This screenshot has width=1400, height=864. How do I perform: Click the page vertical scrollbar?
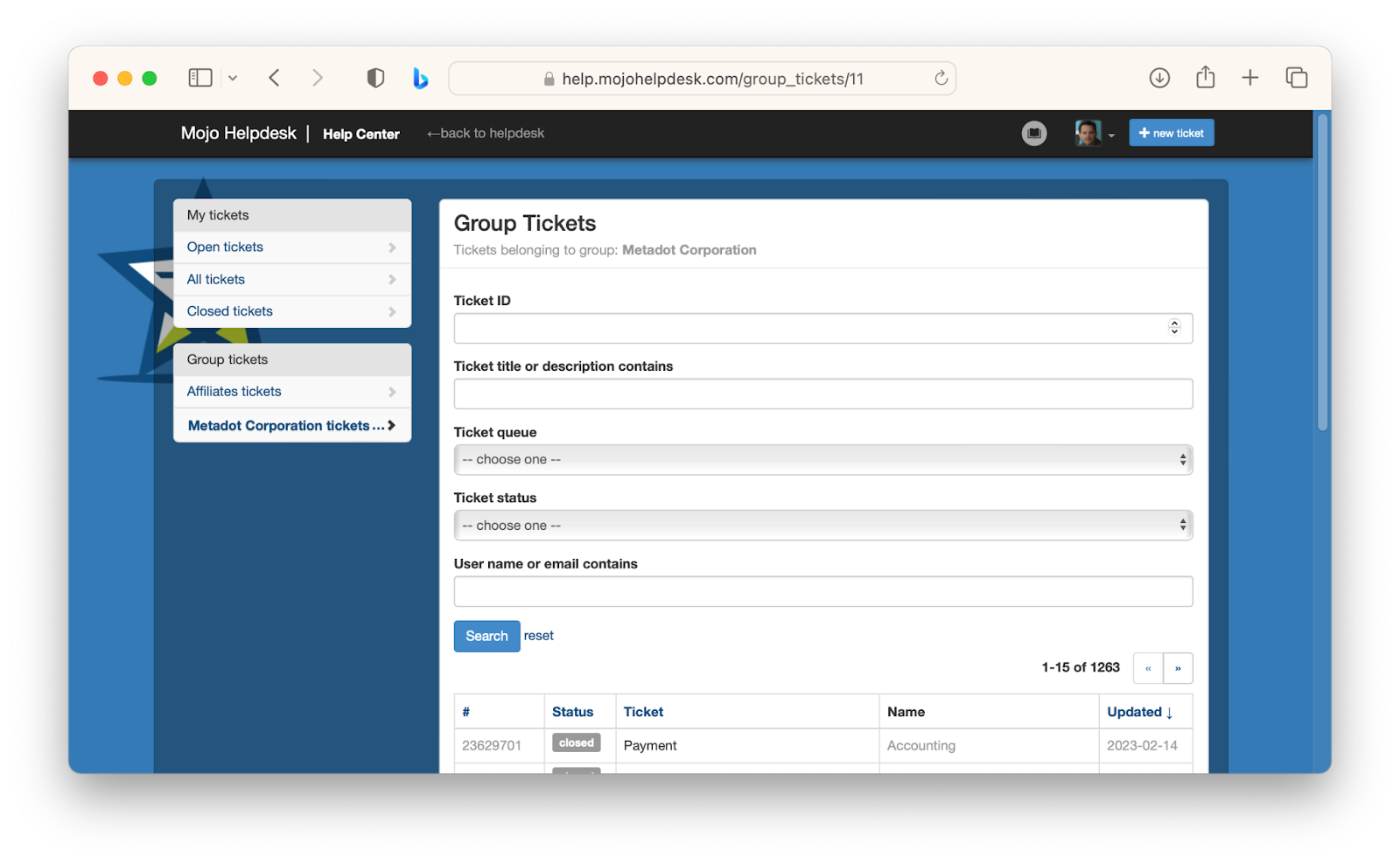click(x=1322, y=273)
